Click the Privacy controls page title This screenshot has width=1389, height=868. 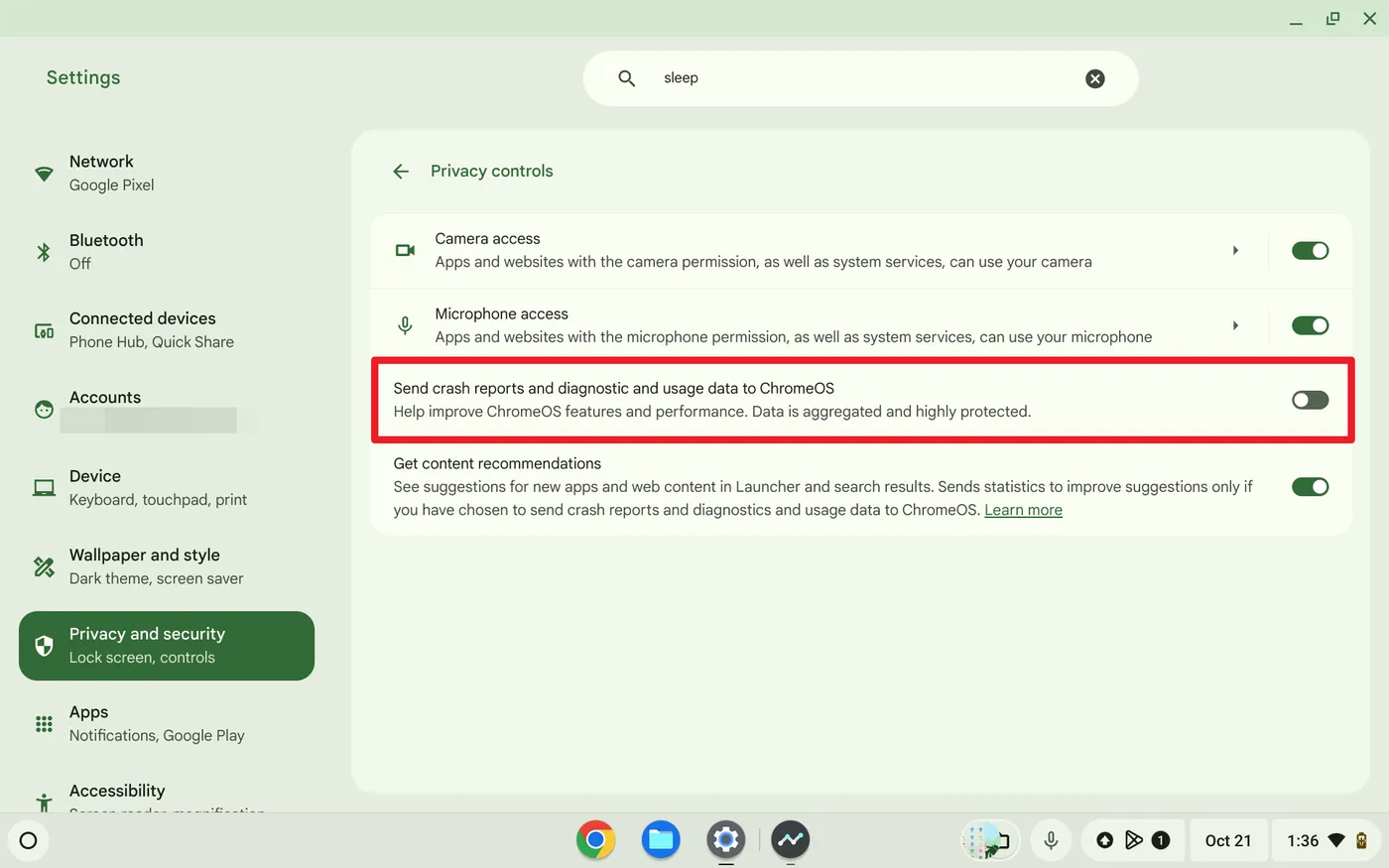tap(492, 171)
